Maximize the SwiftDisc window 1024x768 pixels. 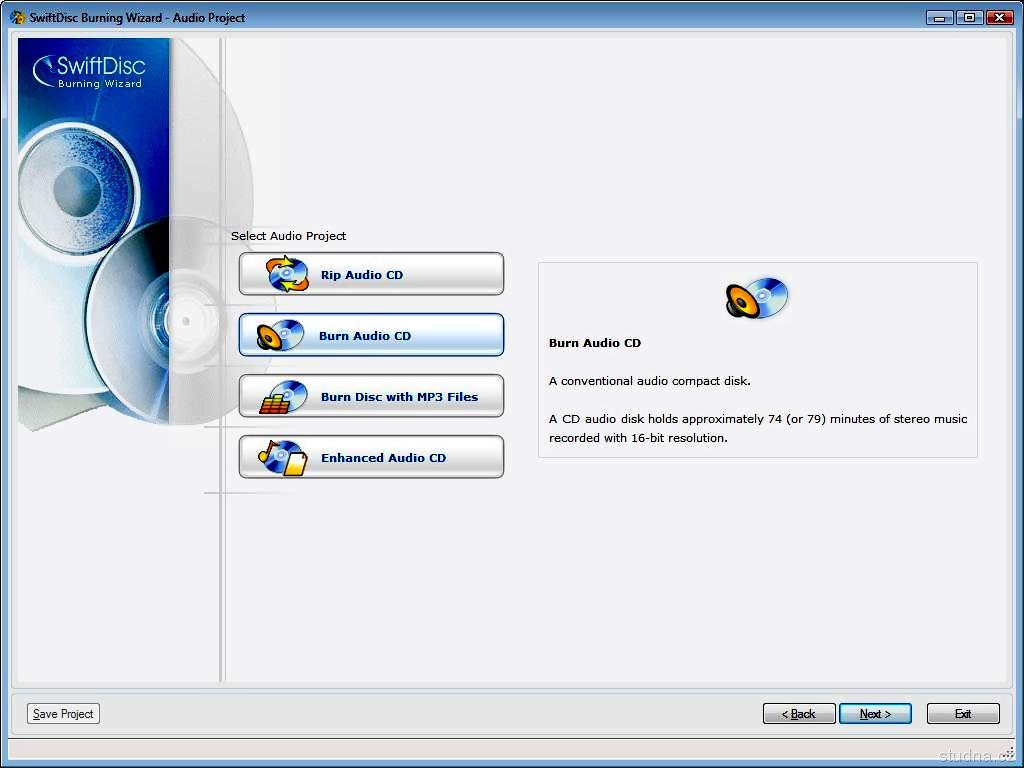pos(970,18)
